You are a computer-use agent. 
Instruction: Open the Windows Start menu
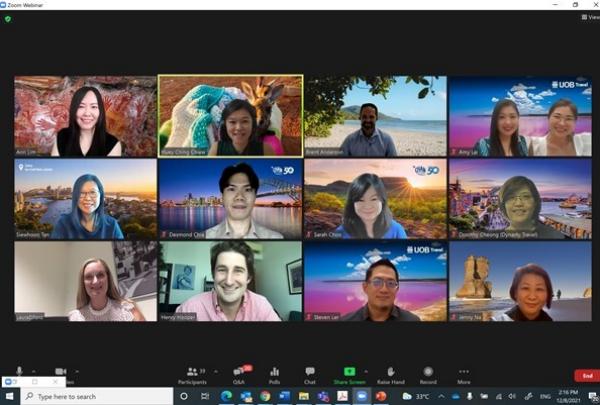pyautogui.click(x=9, y=396)
